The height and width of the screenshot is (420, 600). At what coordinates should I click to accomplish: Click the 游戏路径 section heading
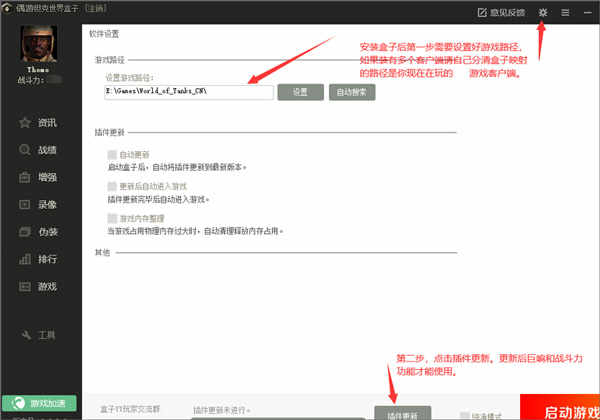coord(110,60)
